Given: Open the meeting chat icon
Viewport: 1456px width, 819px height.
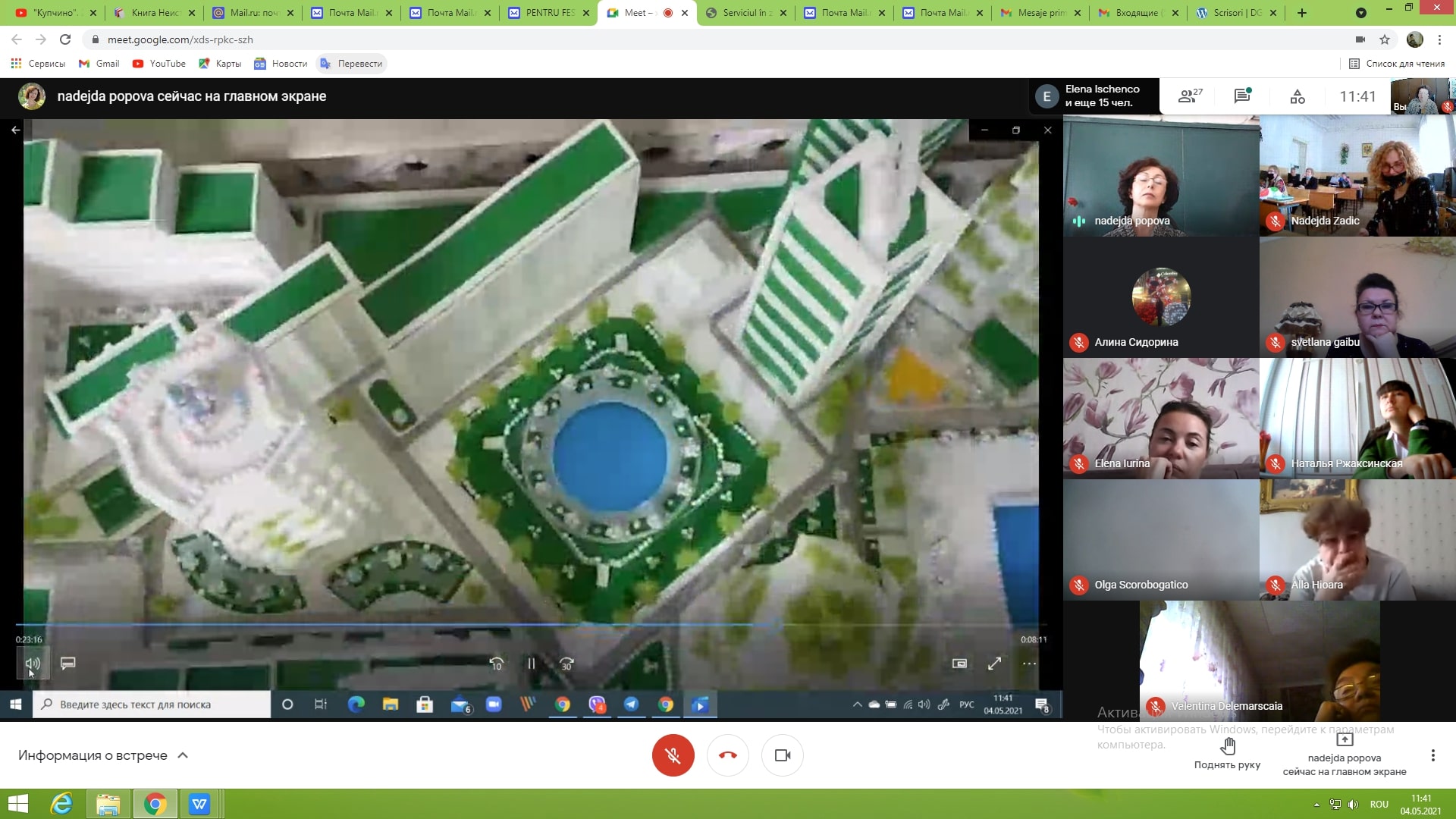Looking at the screenshot, I should pos(1242,96).
